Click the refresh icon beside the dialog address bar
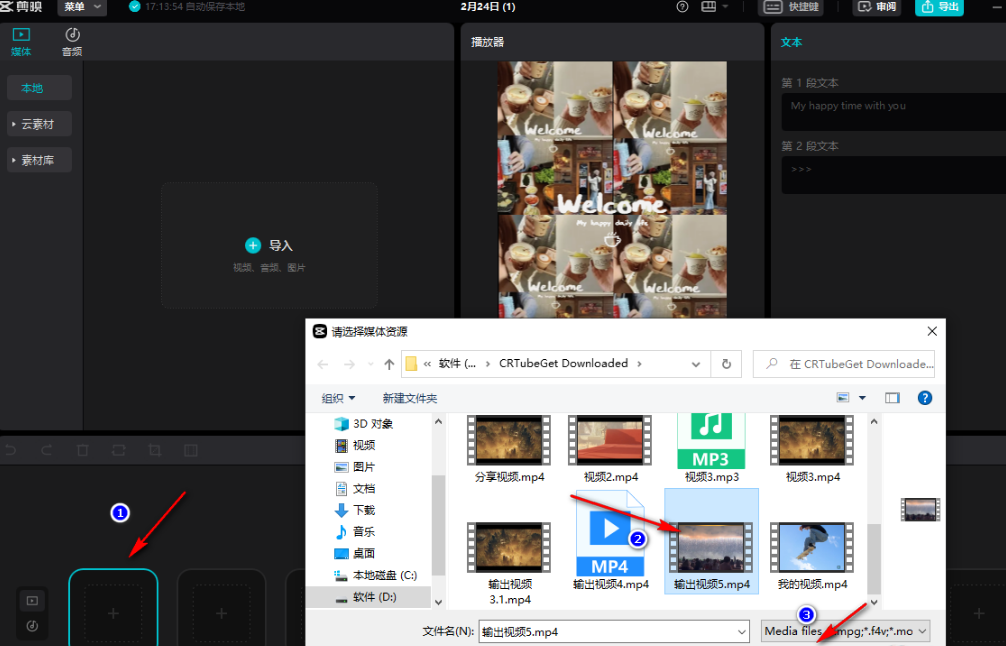 pyautogui.click(x=726, y=364)
